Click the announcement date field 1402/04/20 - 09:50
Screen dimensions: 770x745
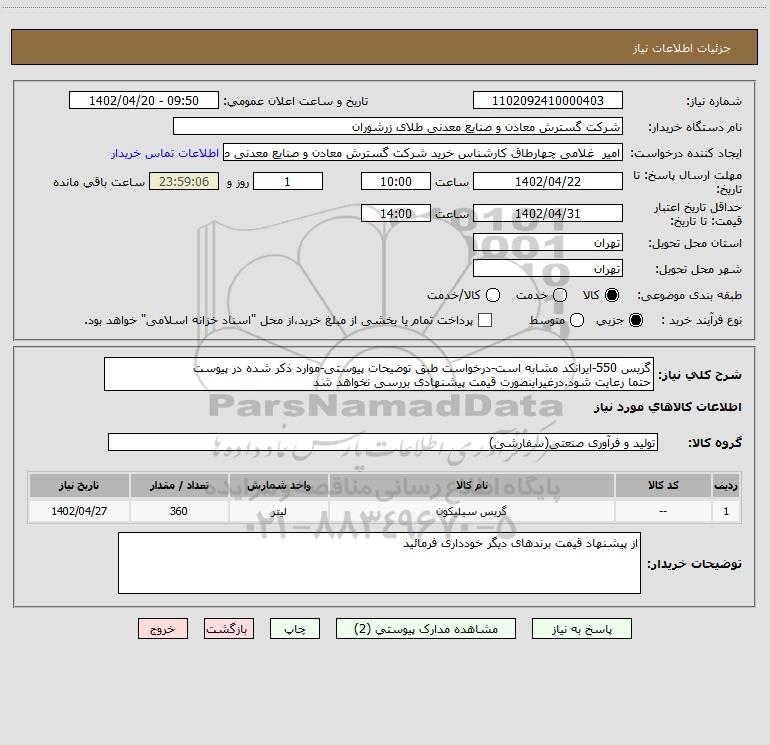pos(144,100)
